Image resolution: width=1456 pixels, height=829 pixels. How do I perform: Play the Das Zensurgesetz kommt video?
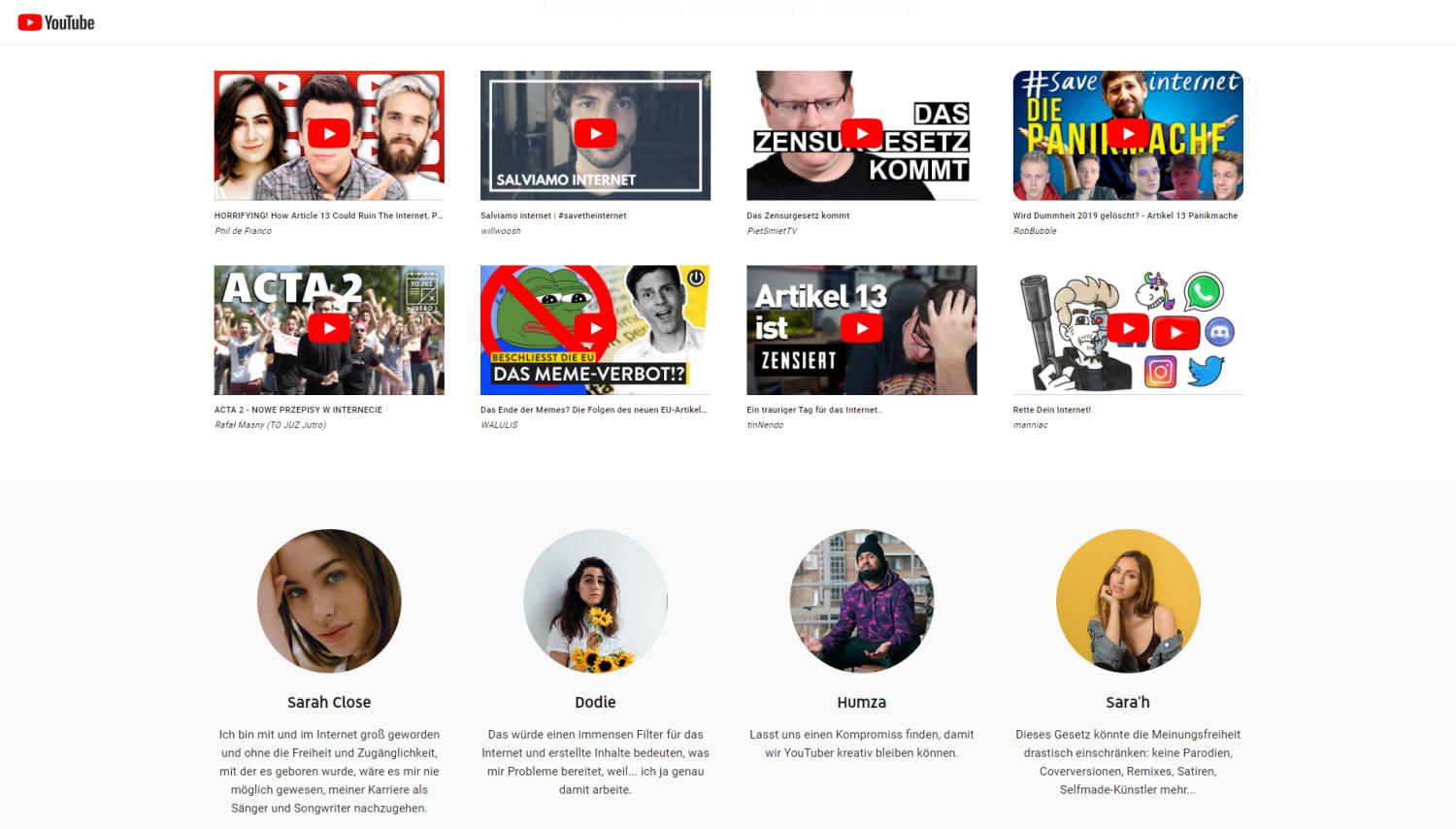coord(861,134)
